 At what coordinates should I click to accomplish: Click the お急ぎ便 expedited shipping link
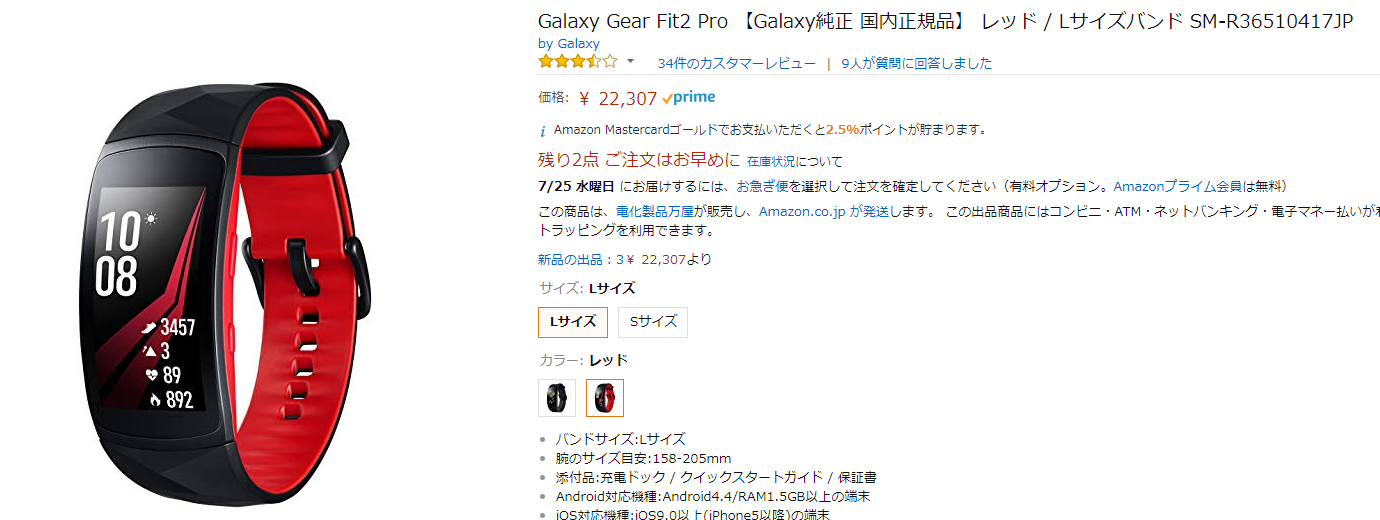pyautogui.click(x=762, y=186)
